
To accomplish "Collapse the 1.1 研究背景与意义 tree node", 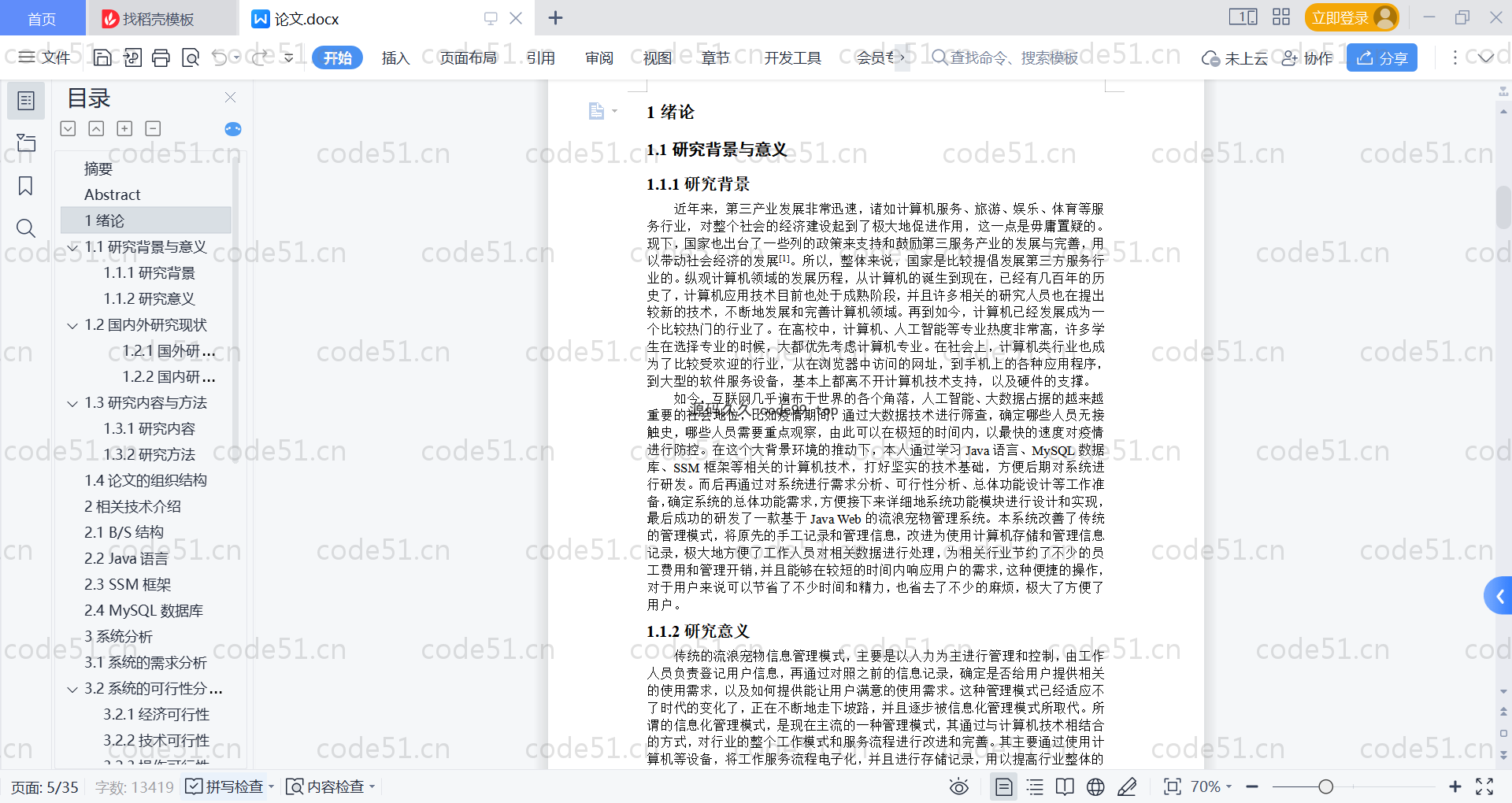I will 72,247.
